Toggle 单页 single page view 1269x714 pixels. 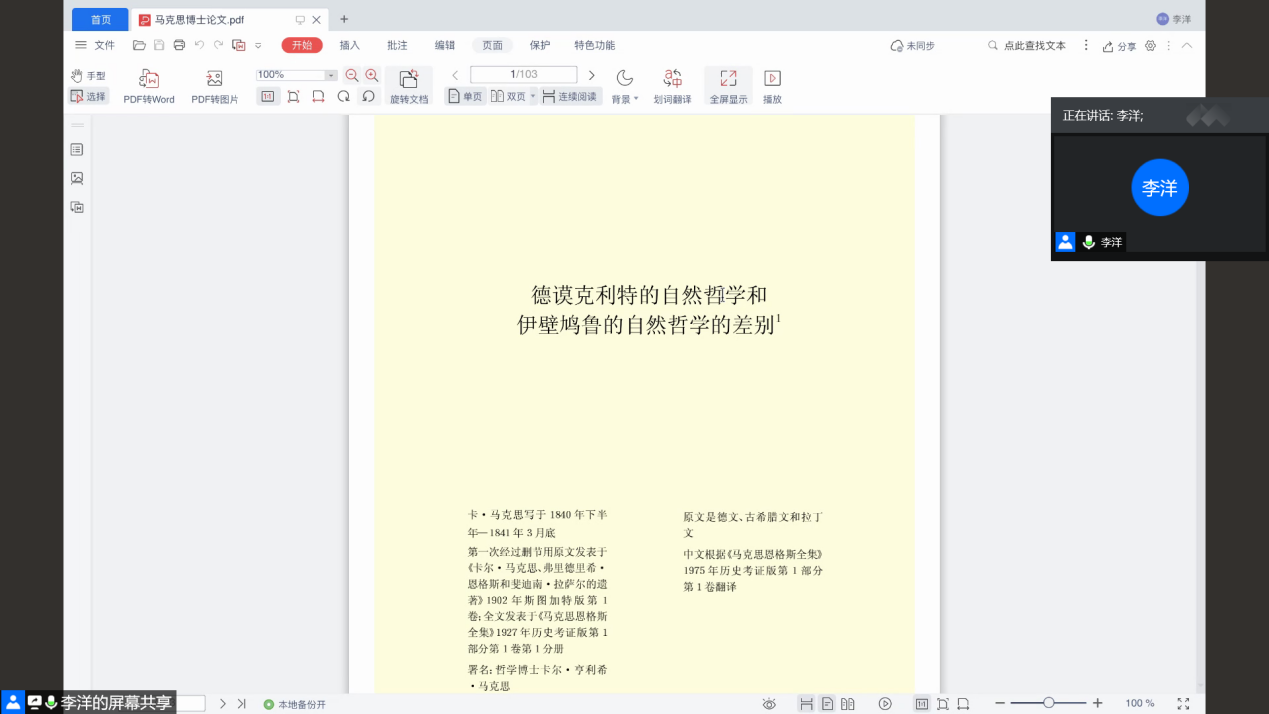click(465, 96)
